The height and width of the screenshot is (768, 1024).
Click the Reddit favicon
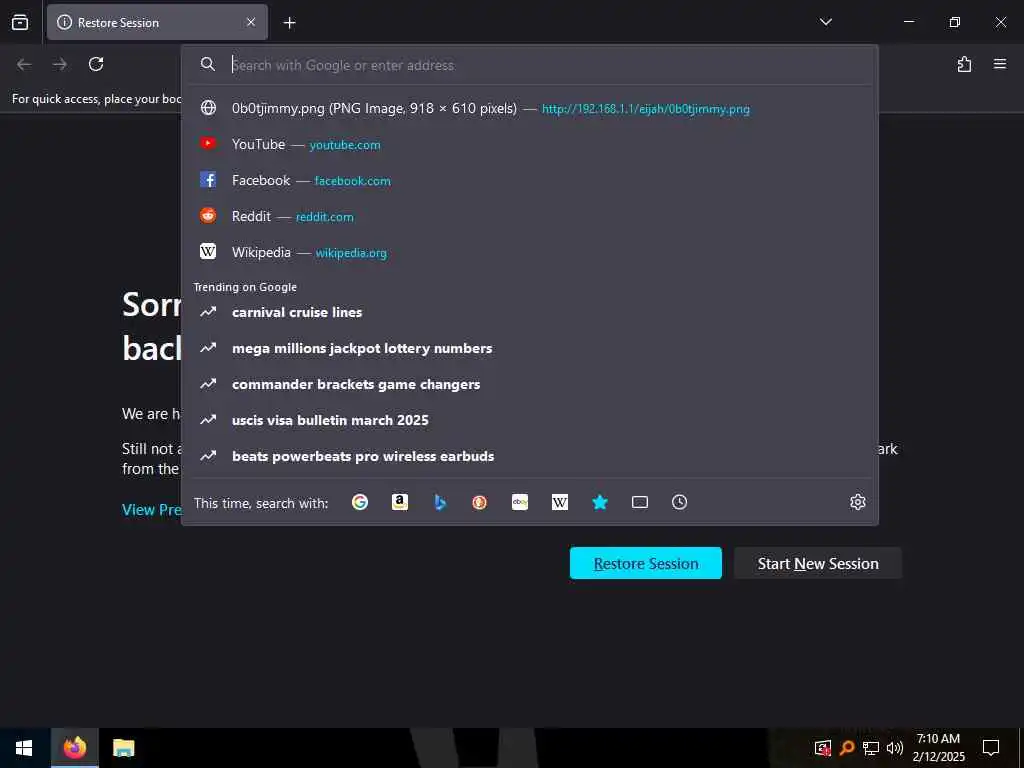point(208,215)
